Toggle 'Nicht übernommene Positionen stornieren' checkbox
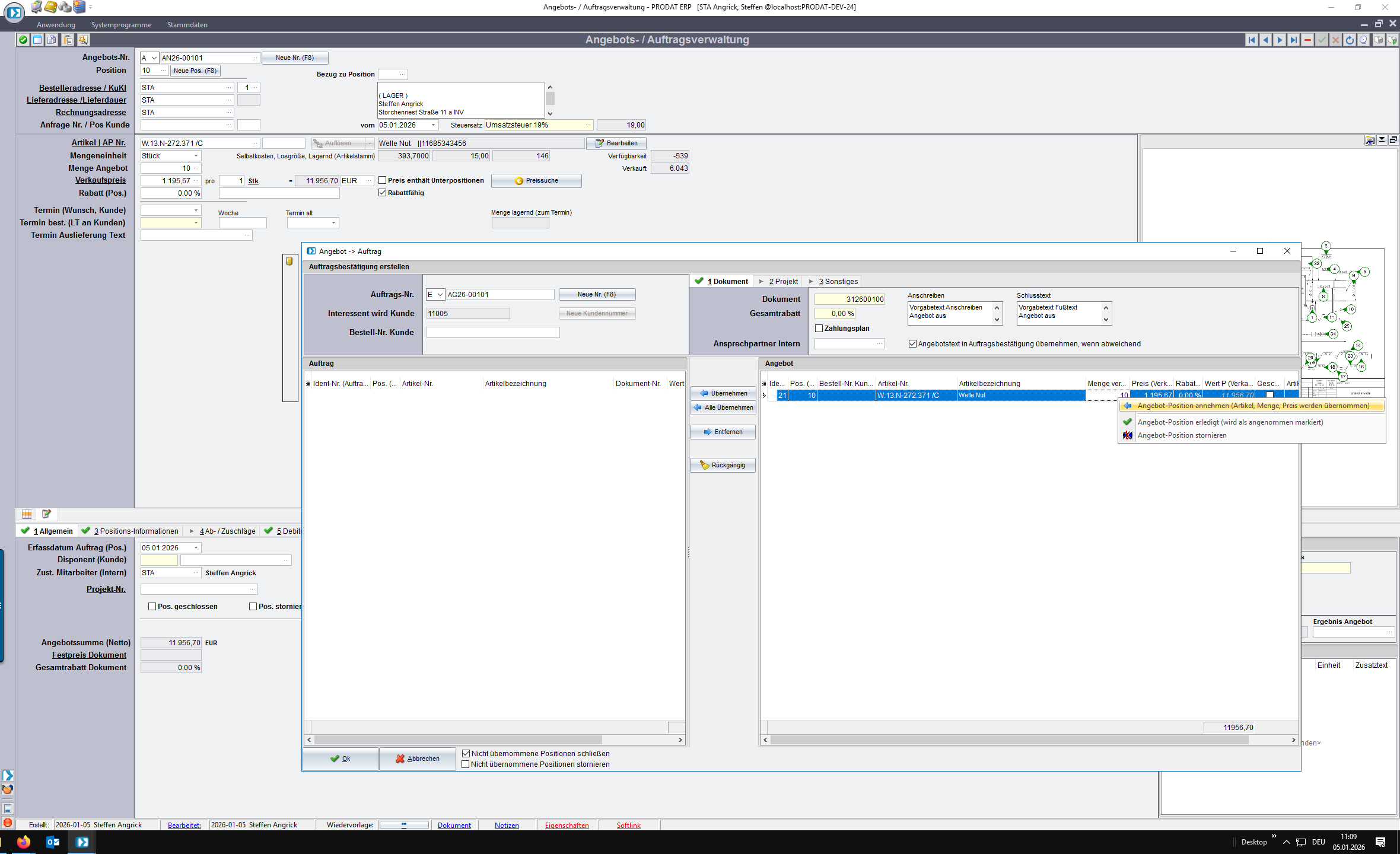This screenshot has height=854, width=1400. pos(466,764)
